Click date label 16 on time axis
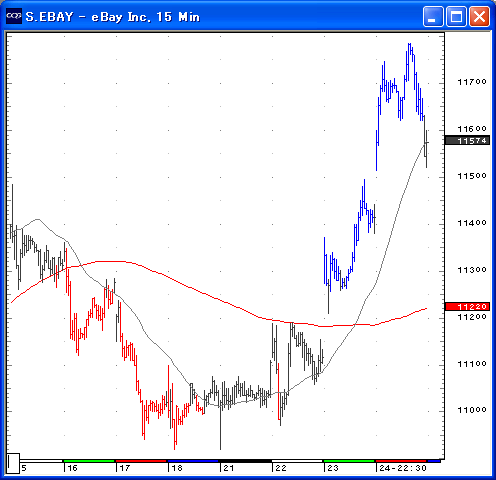 pyautogui.click(x=72, y=468)
